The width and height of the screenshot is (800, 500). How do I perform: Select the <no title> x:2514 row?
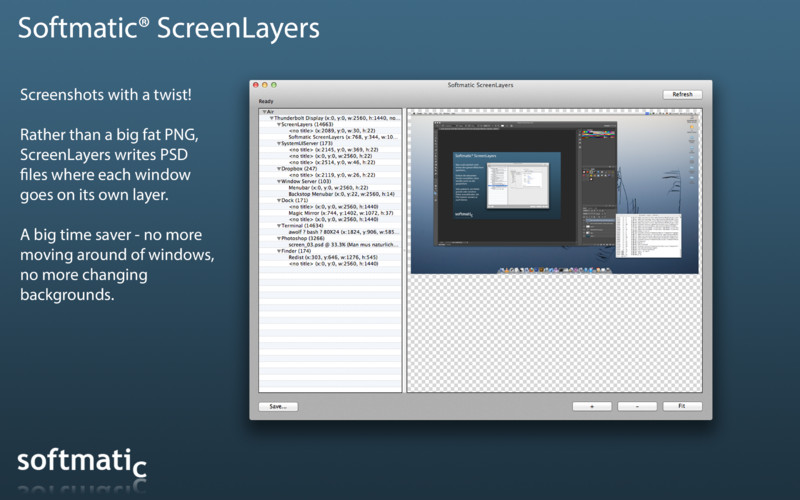pos(330,162)
